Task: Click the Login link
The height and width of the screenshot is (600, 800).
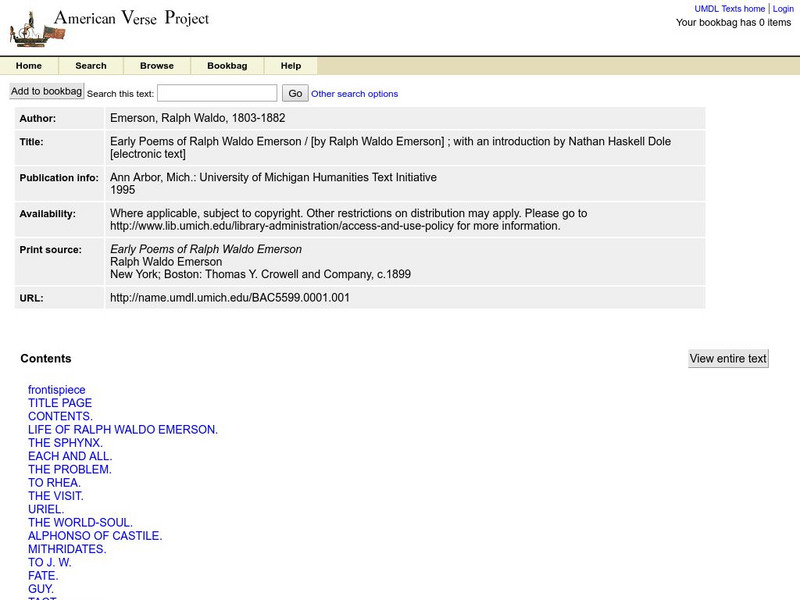Action: (784, 8)
